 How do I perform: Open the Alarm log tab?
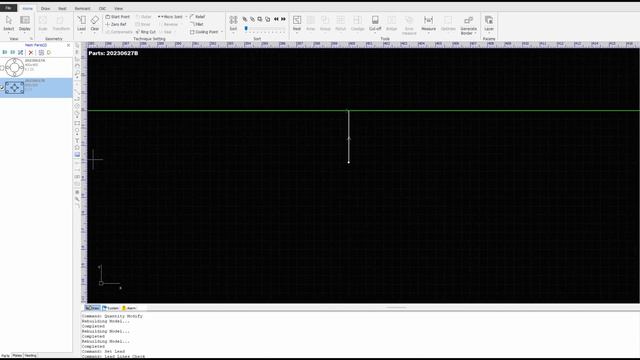tap(129, 308)
